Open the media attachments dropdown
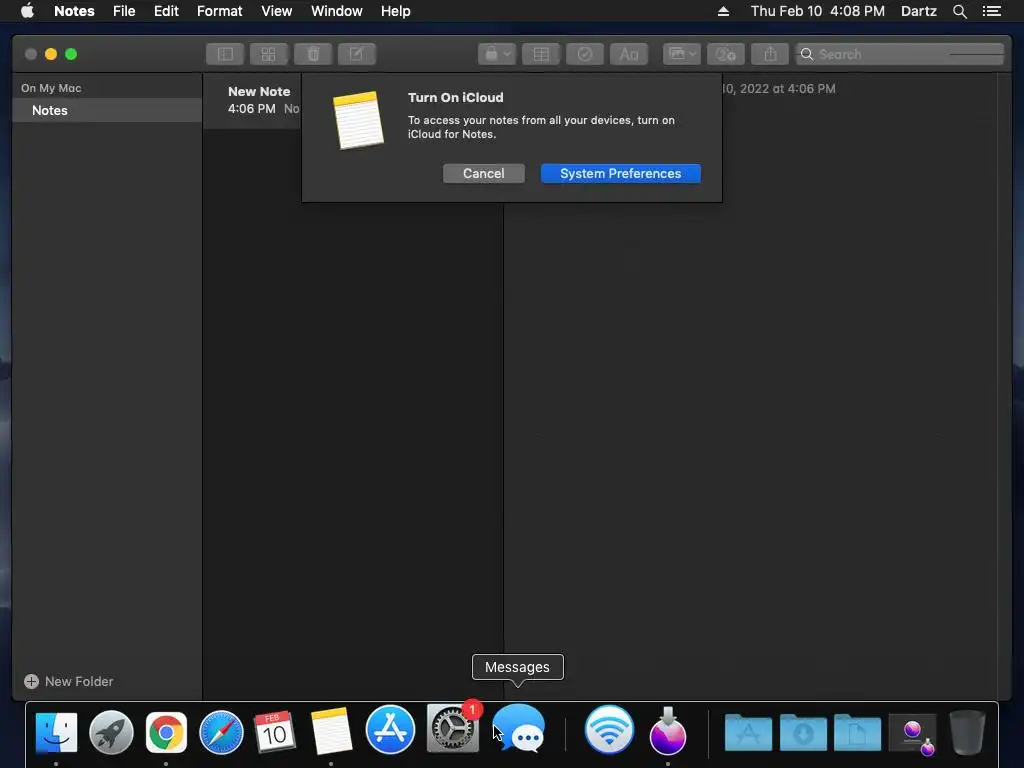Screen dimensions: 1024x768 [x=682, y=54]
